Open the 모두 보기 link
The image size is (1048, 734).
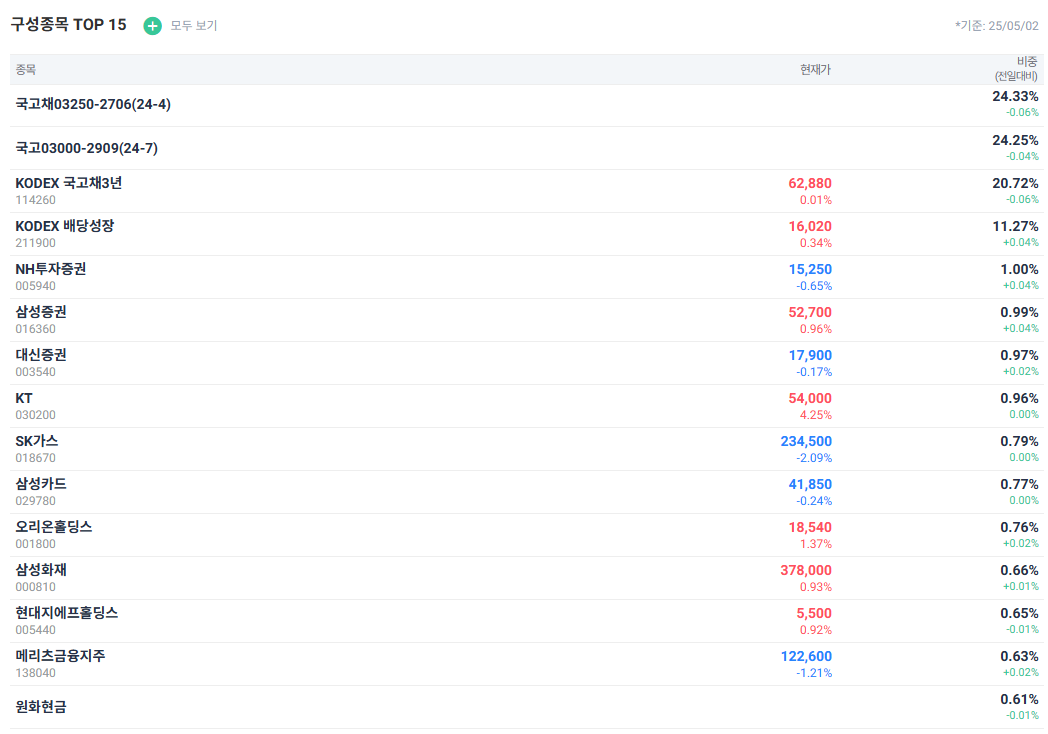click(194, 25)
